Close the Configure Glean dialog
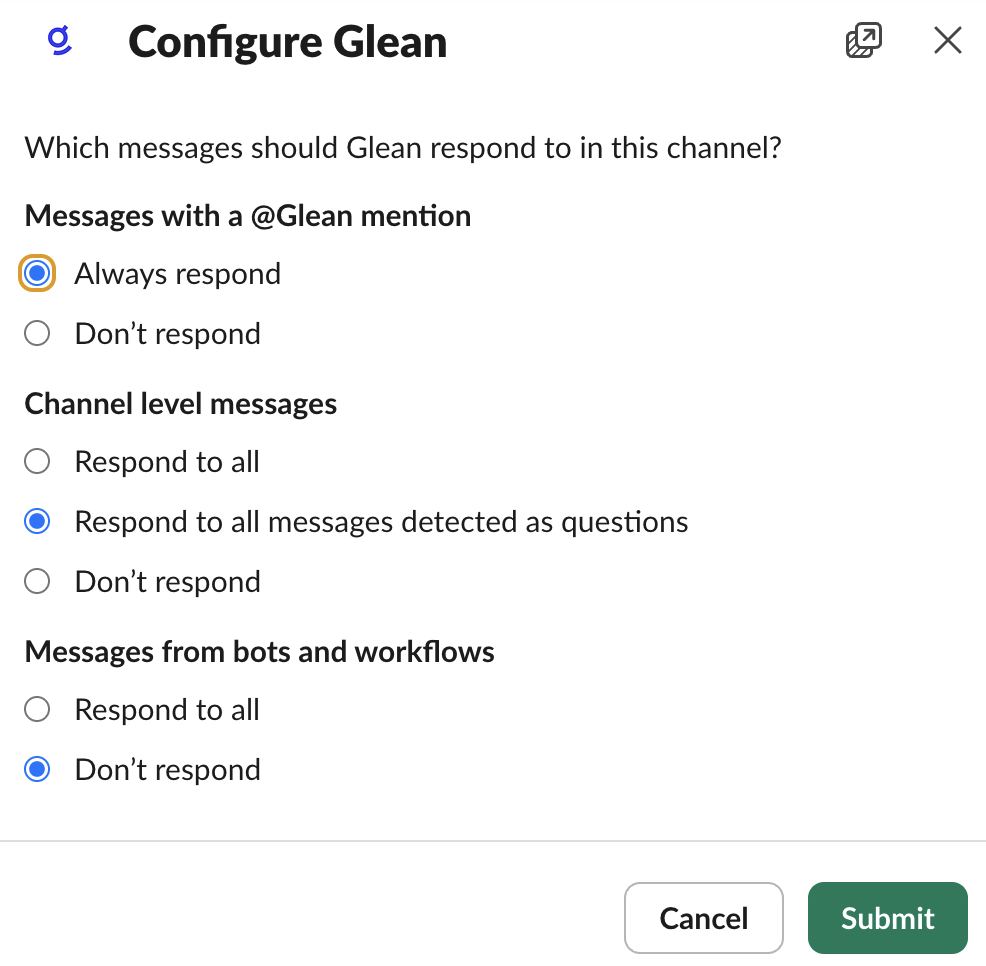The image size is (986, 966). (x=946, y=40)
